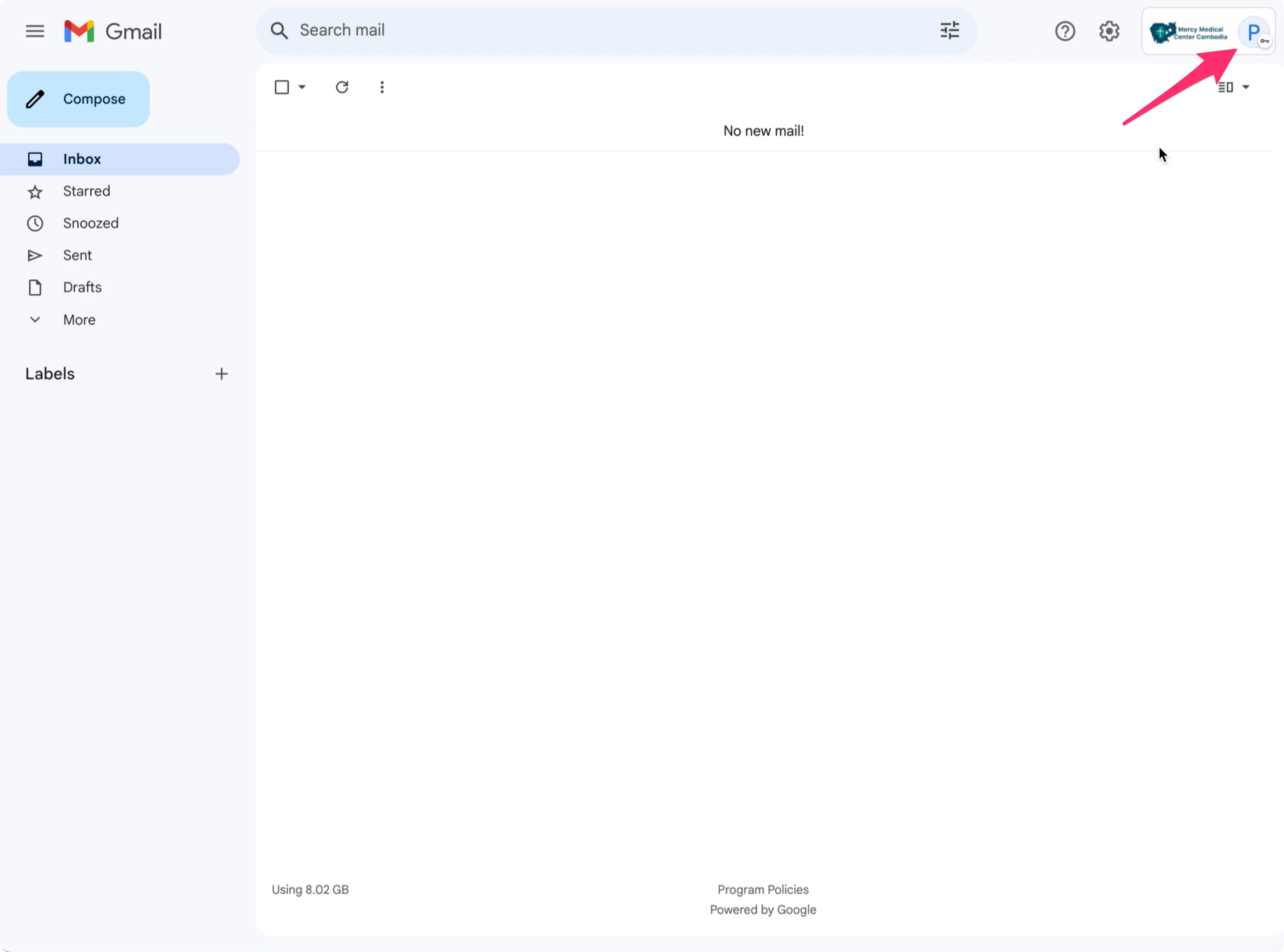Open the Program Policies link
The width and height of the screenshot is (1284, 952).
pyautogui.click(x=762, y=889)
